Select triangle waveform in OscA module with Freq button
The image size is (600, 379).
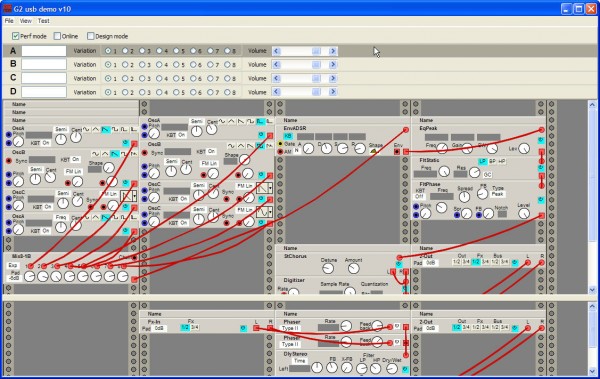coord(96,217)
